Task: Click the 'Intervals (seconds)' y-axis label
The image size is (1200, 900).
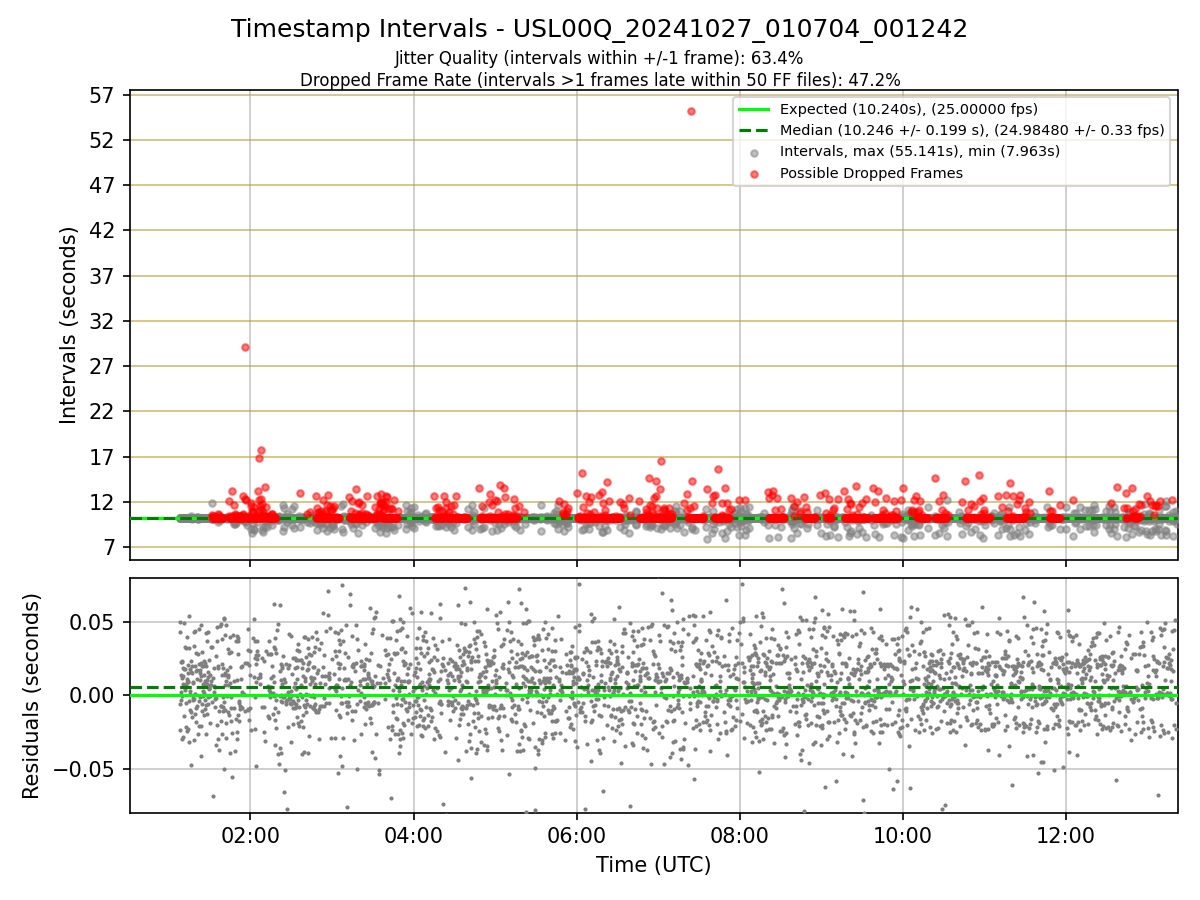Action: tap(68, 325)
